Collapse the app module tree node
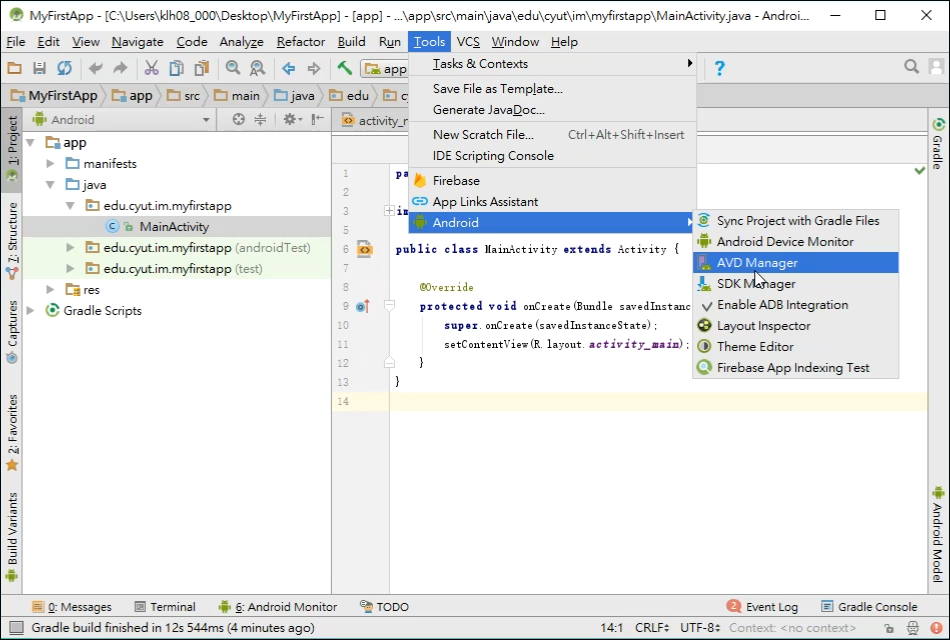This screenshot has width=950, height=640. (x=31, y=142)
